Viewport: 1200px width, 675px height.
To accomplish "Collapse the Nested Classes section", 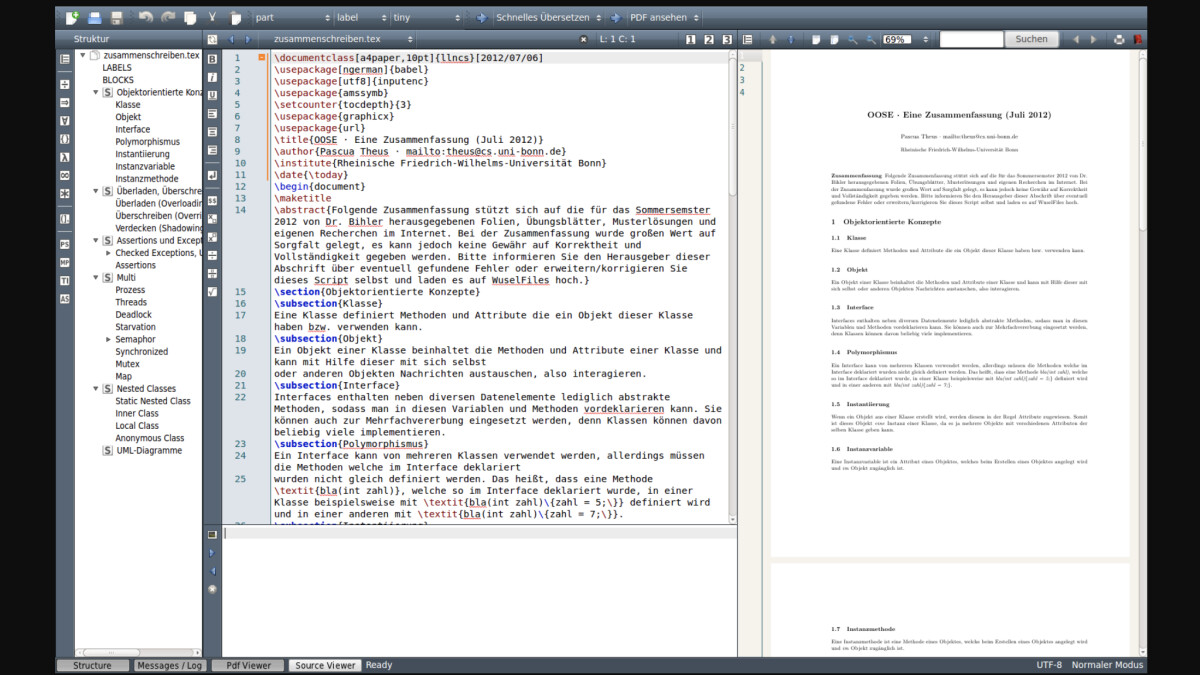I will (96, 388).
